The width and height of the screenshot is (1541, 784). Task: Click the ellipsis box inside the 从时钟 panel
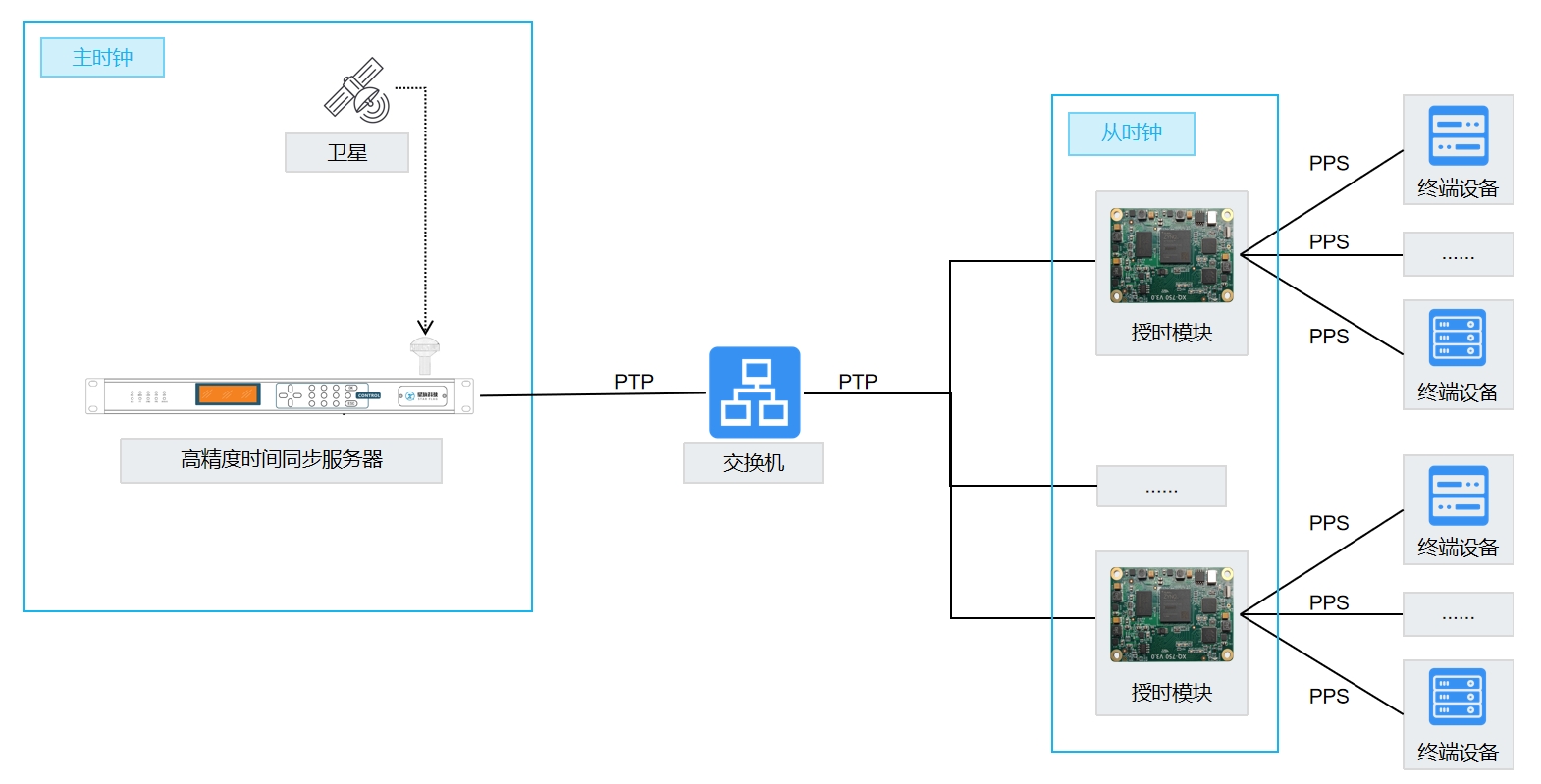(1161, 487)
